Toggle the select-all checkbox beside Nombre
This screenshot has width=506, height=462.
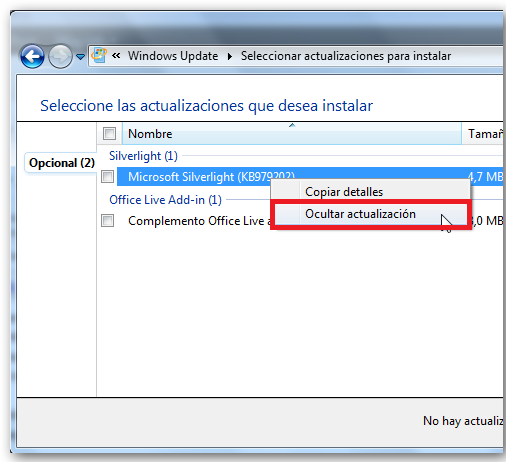[109, 134]
